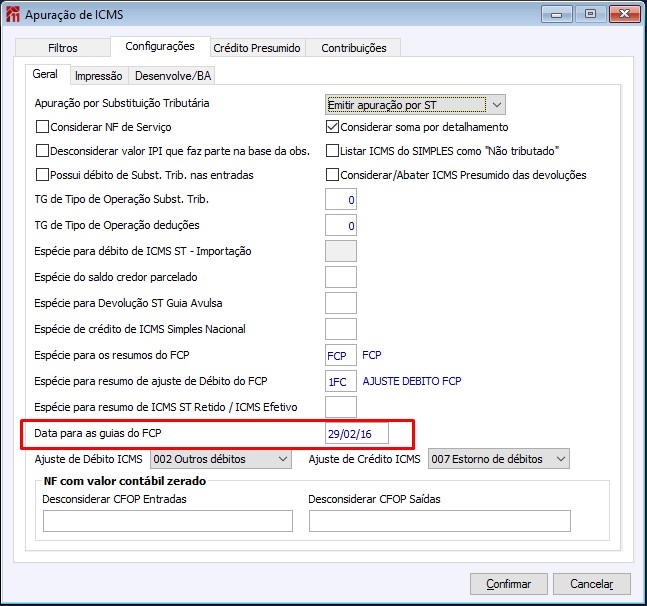Open the Emitir apuração por ST dropdown
Viewport: 647px width, 606px height.
(x=415, y=105)
